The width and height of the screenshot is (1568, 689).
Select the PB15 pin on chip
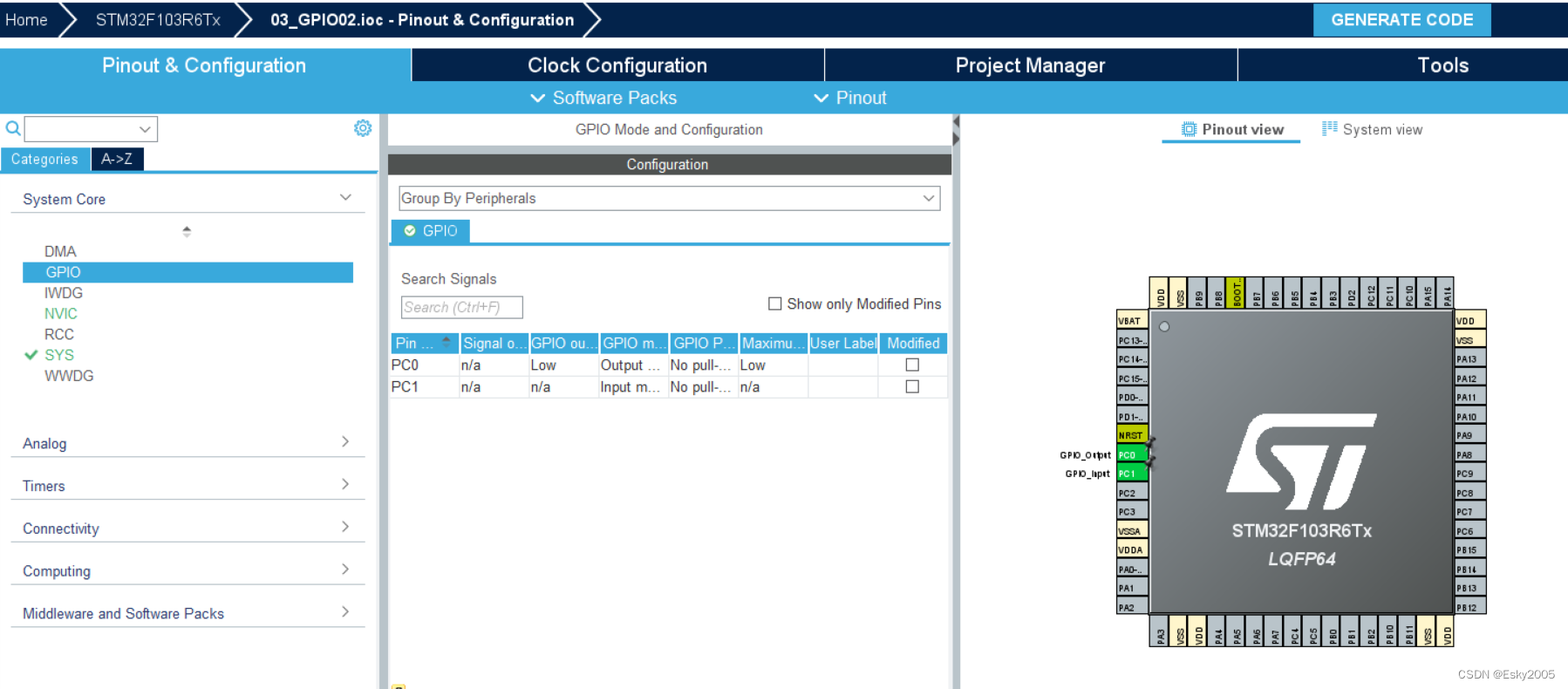tap(1470, 549)
